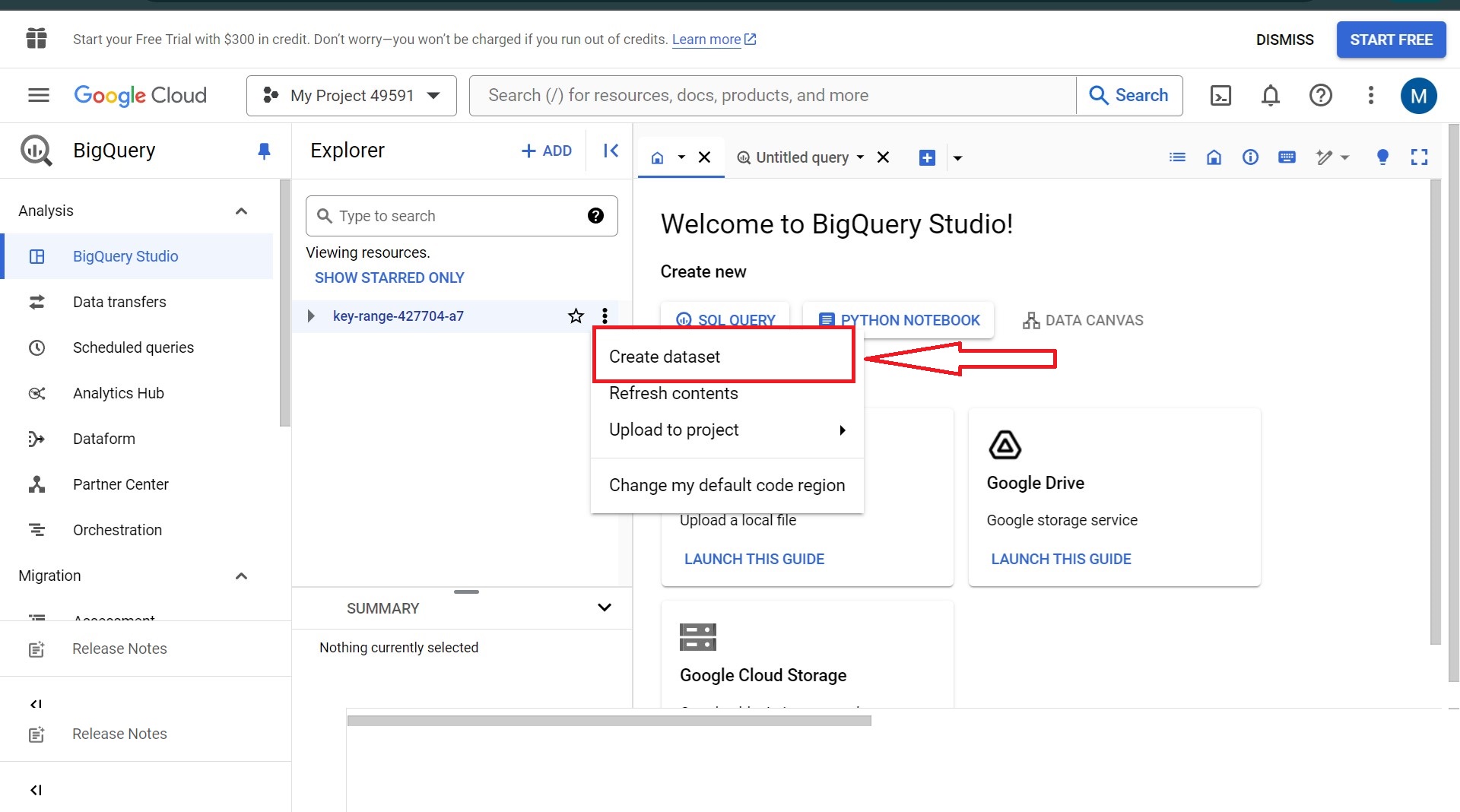
Task: Open notifications bell
Action: [x=1271, y=95]
